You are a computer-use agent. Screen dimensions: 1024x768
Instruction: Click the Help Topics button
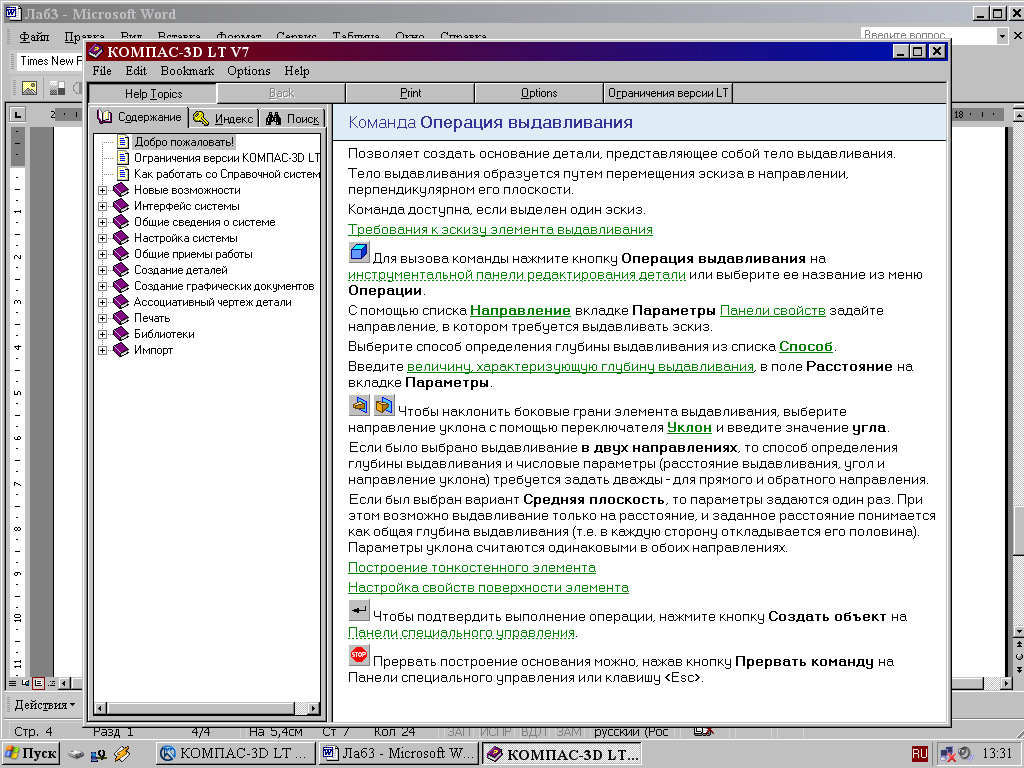pyautogui.click(x=153, y=93)
